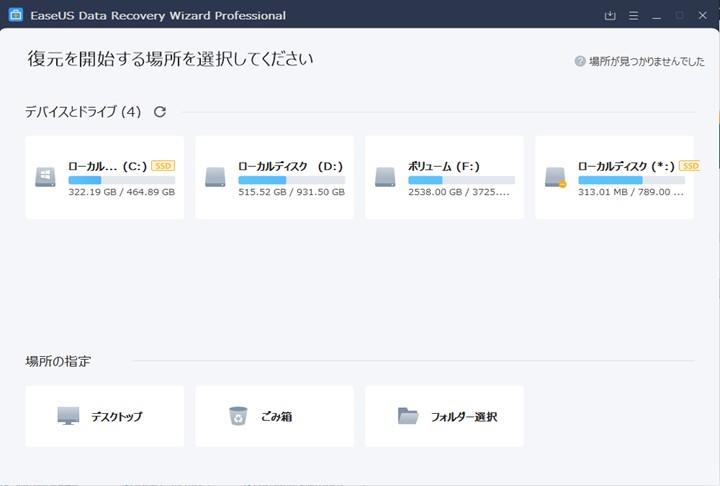Click the C: drive usage bar
Screen dimensions: 720x486
(x=122, y=180)
